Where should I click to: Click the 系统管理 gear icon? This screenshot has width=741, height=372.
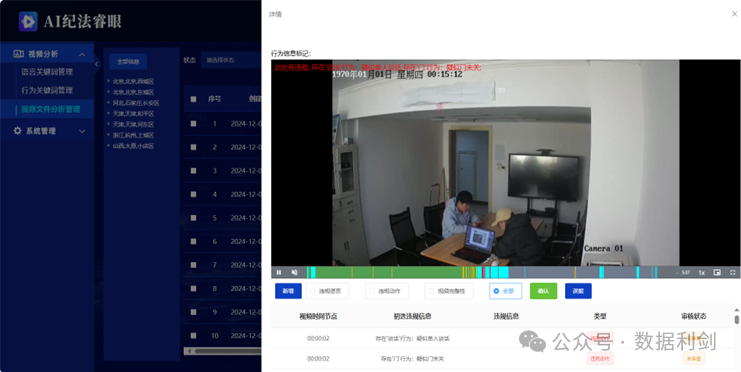17,131
